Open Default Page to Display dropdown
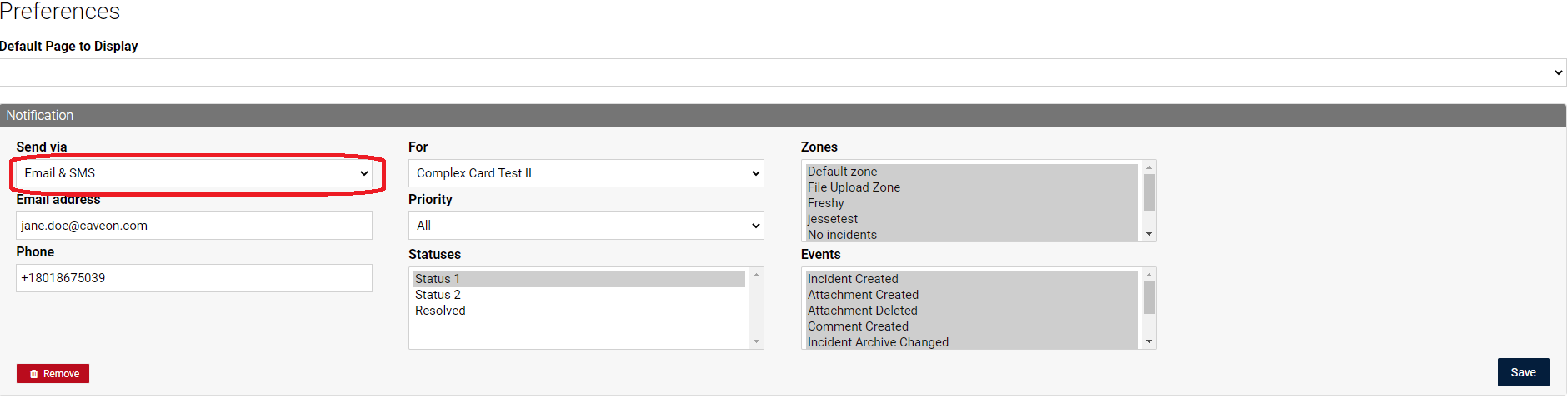This screenshot has height=398, width=1568. pyautogui.click(x=784, y=72)
